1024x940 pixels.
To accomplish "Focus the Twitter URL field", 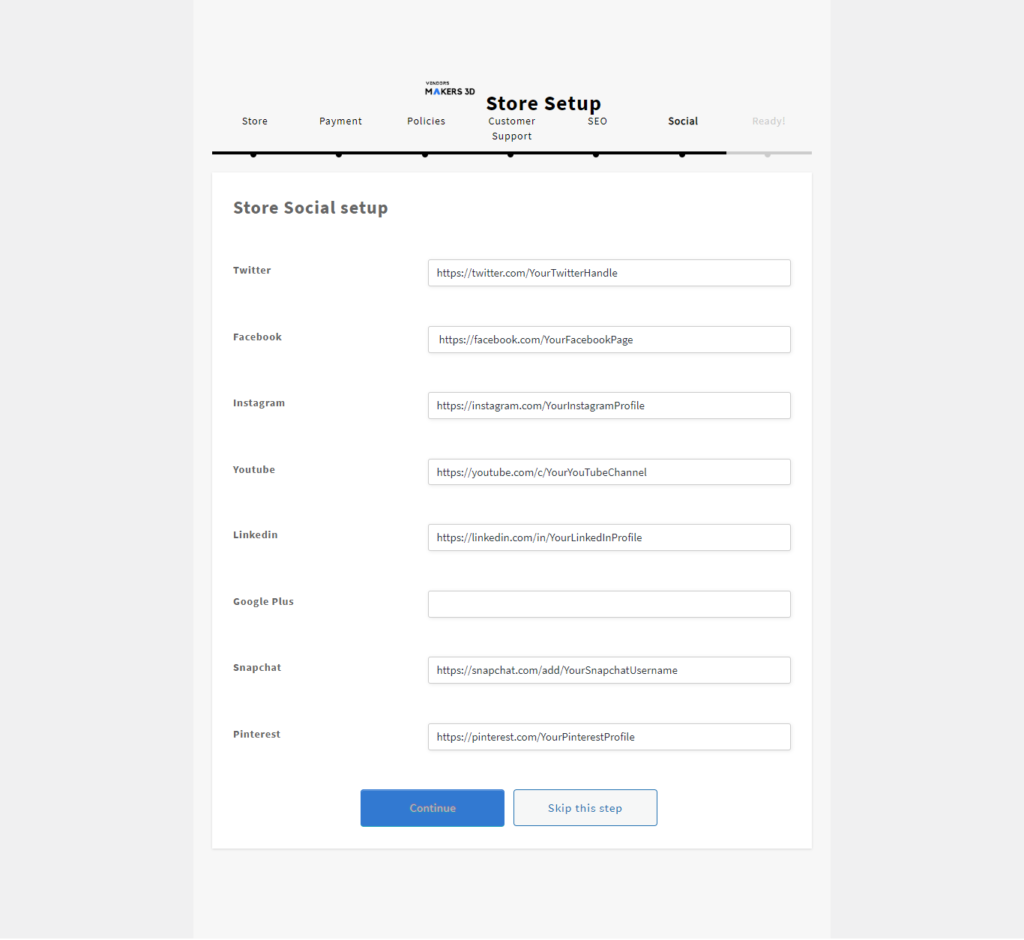I will pos(609,273).
